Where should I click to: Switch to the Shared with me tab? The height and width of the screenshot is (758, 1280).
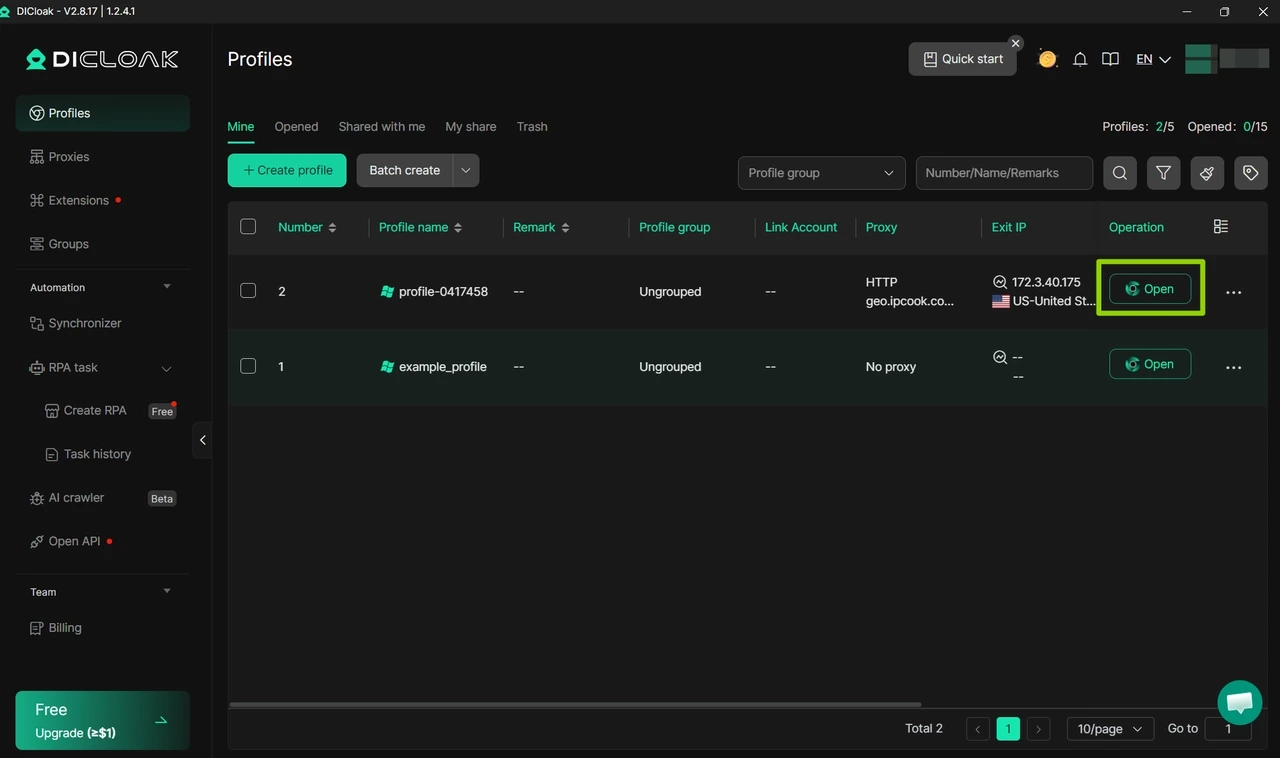pyautogui.click(x=381, y=126)
